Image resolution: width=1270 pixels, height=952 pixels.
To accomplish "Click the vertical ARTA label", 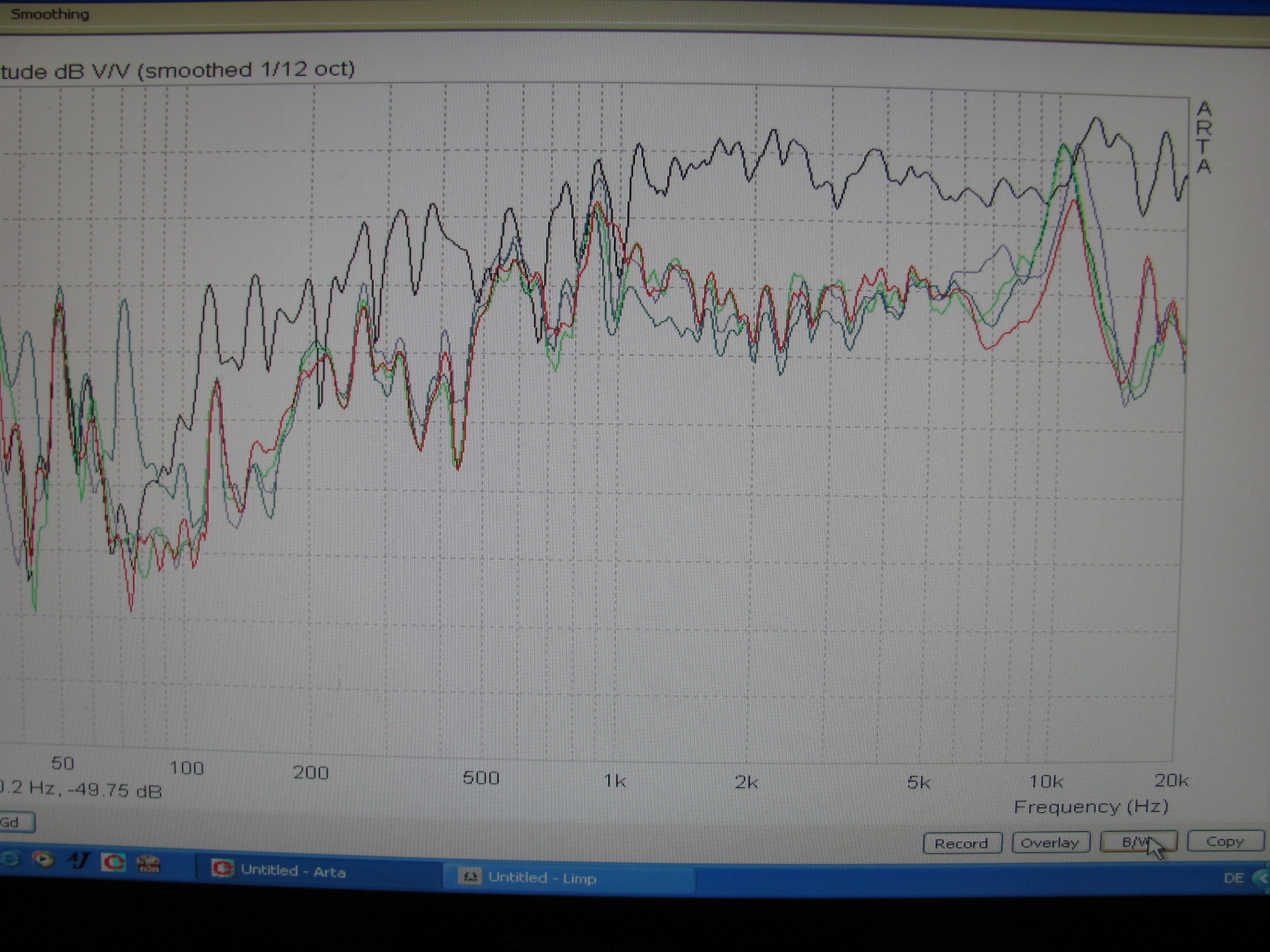I will 1204,137.
